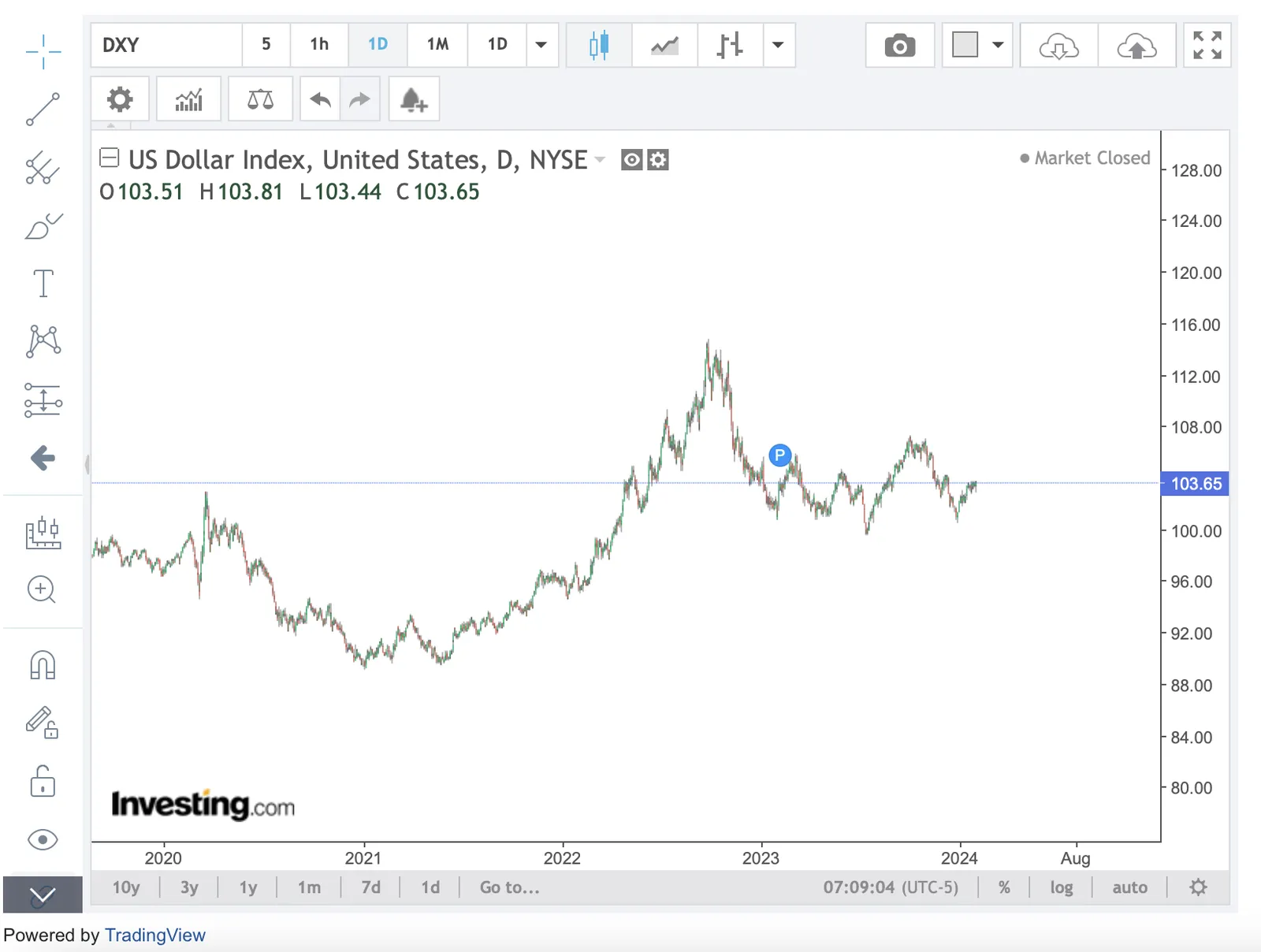
Task: Load chart layout from cloud
Action: click(1058, 46)
